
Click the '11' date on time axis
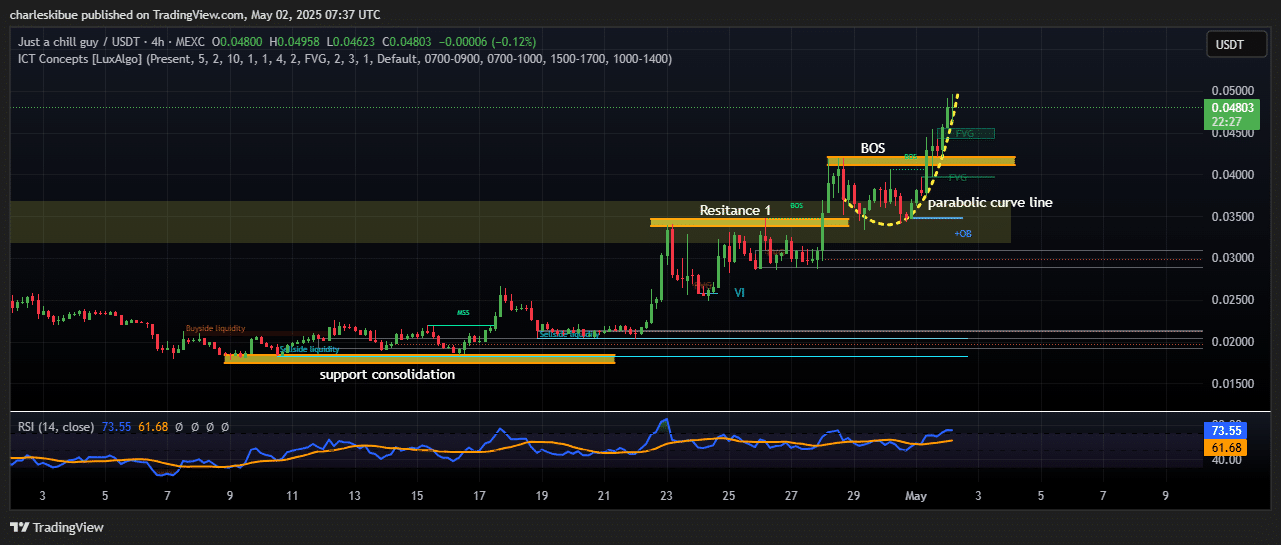point(293,496)
